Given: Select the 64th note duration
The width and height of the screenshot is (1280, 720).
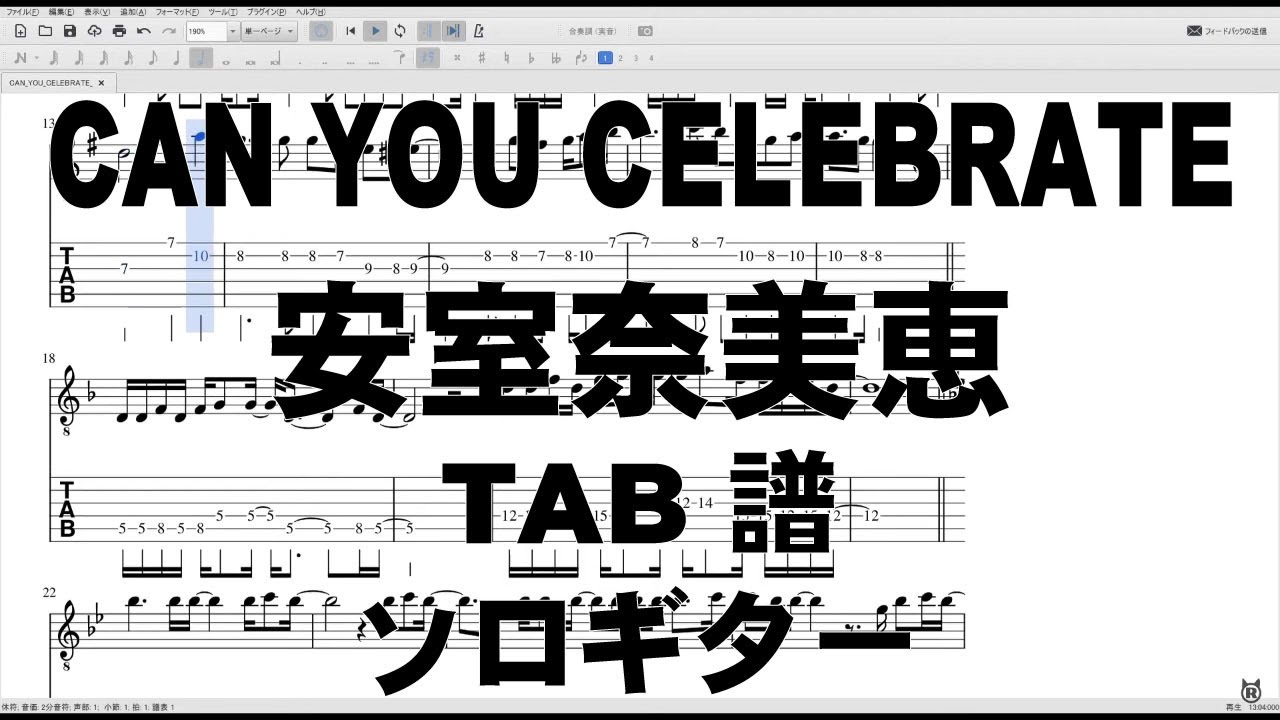Looking at the screenshot, I should point(79,58).
